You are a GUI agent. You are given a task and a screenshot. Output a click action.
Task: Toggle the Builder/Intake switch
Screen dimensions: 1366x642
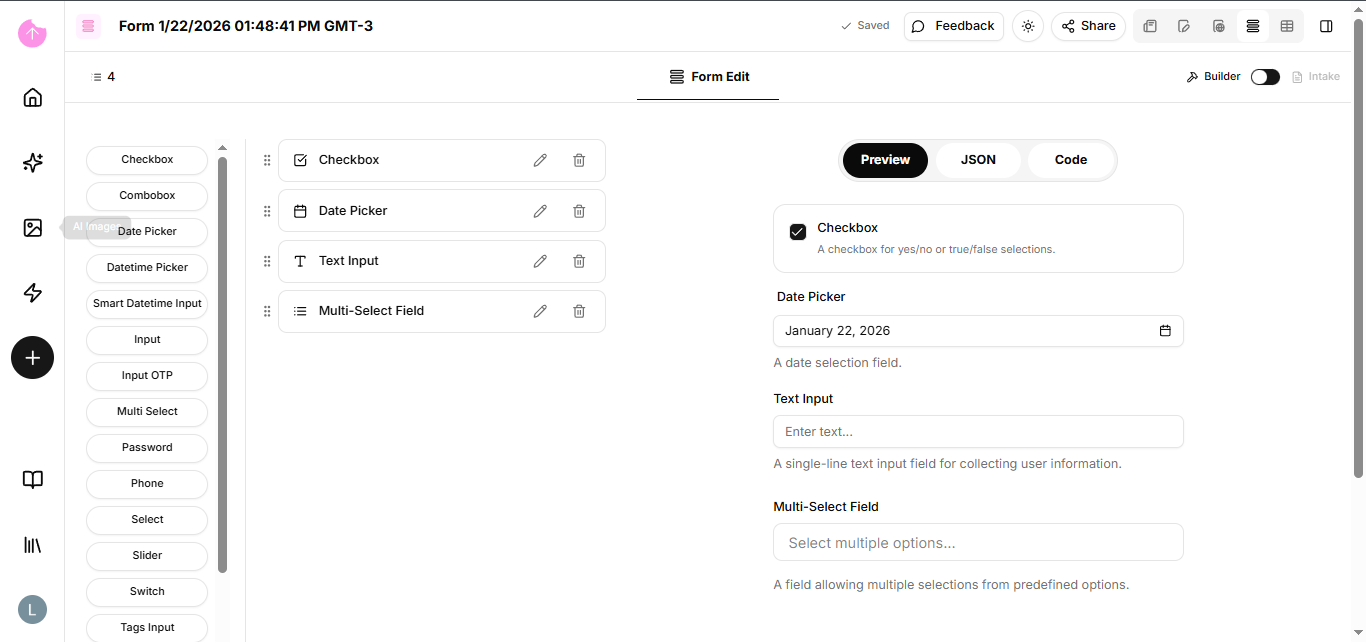[1265, 77]
